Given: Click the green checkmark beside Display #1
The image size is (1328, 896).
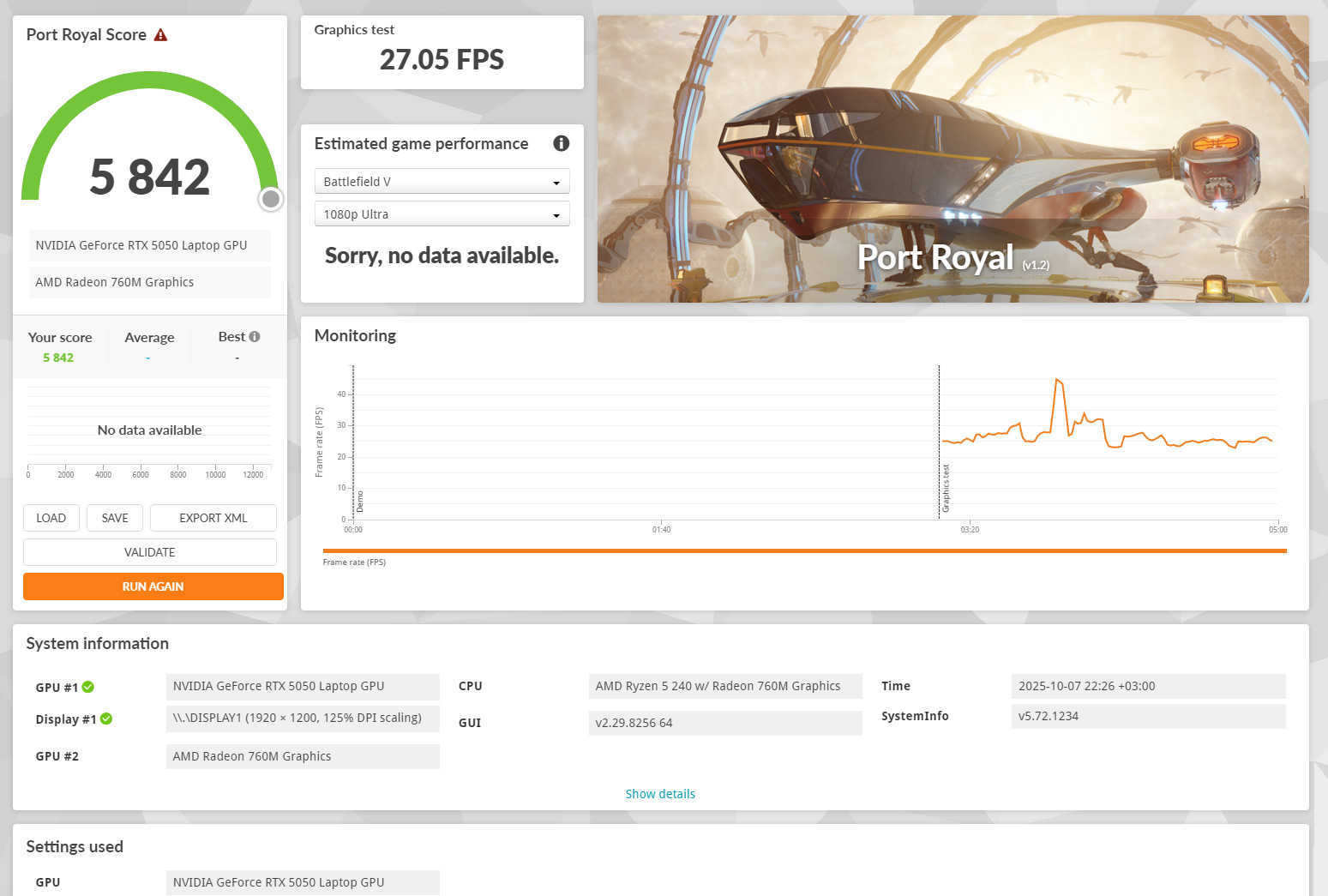Looking at the screenshot, I should pos(106,719).
